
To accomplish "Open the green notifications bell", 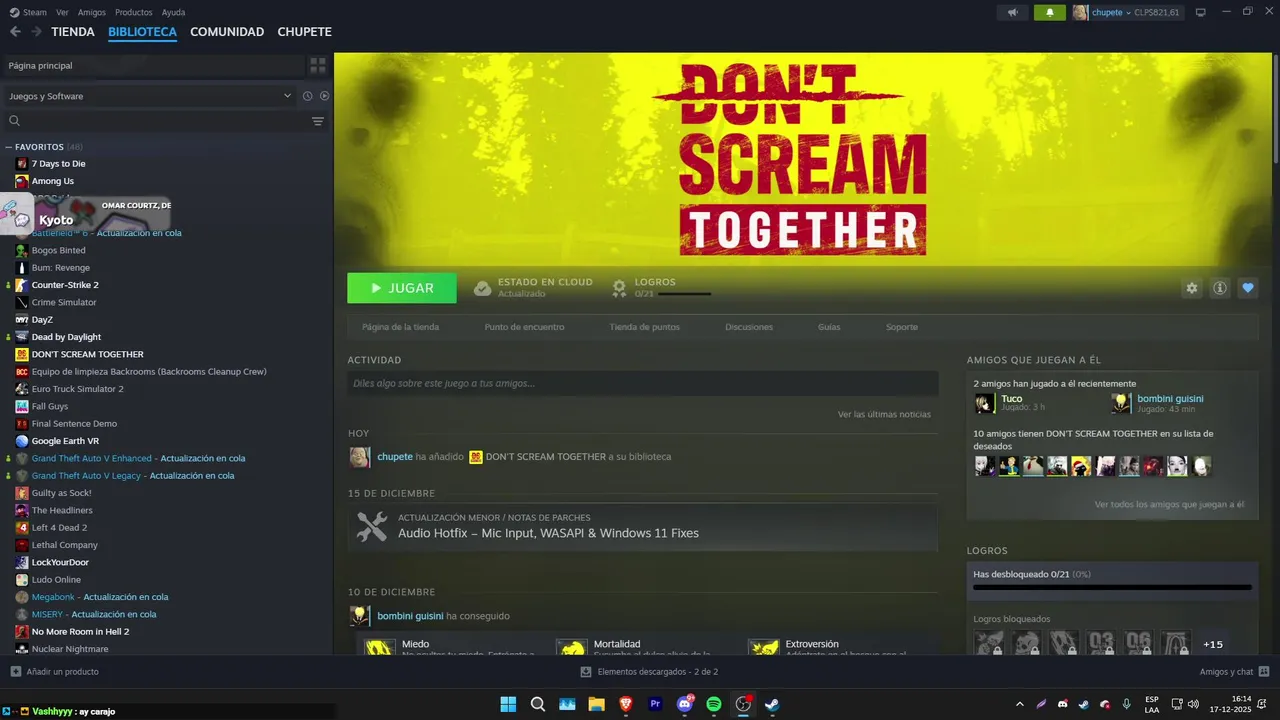I will [x=1050, y=12].
